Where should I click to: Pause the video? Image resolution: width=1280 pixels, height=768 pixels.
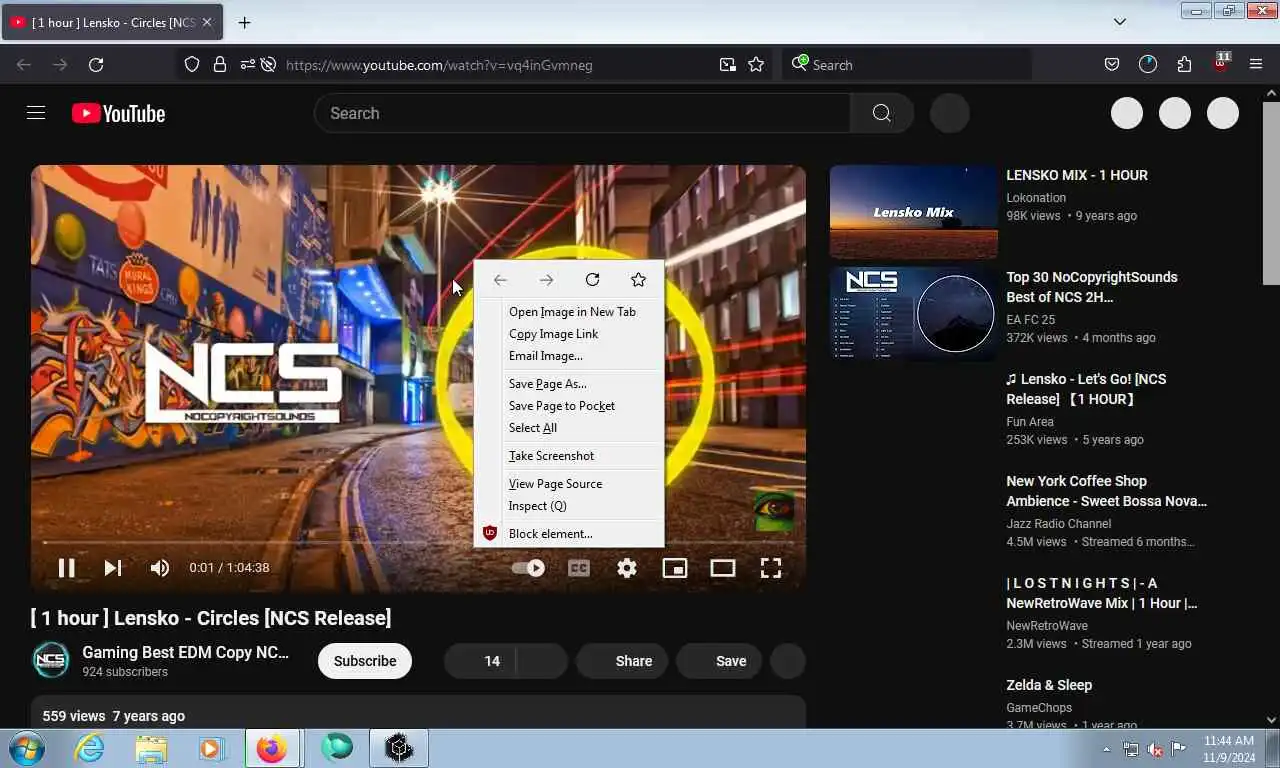[x=66, y=568]
